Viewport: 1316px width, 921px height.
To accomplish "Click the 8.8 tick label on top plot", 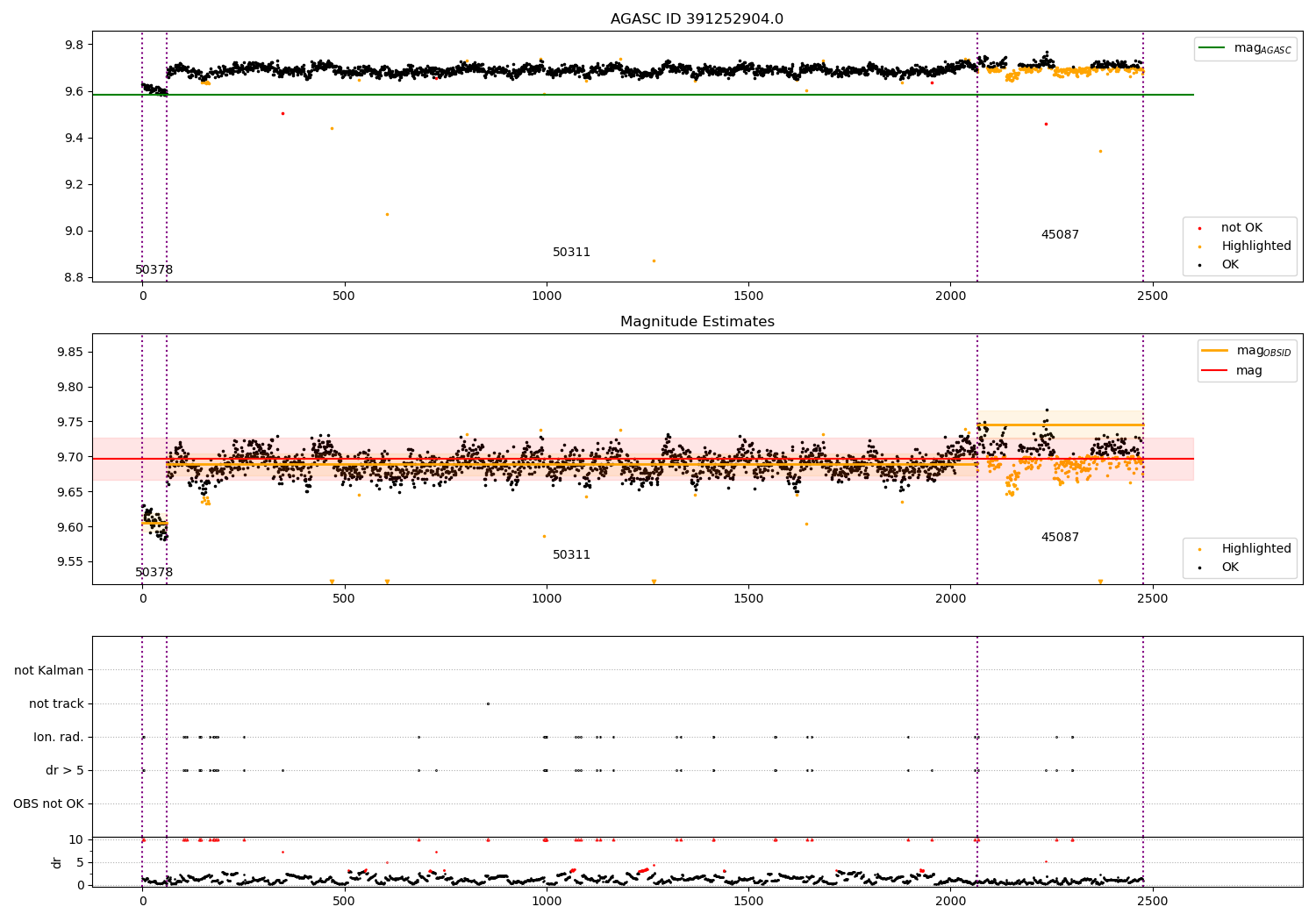I will (74, 277).
